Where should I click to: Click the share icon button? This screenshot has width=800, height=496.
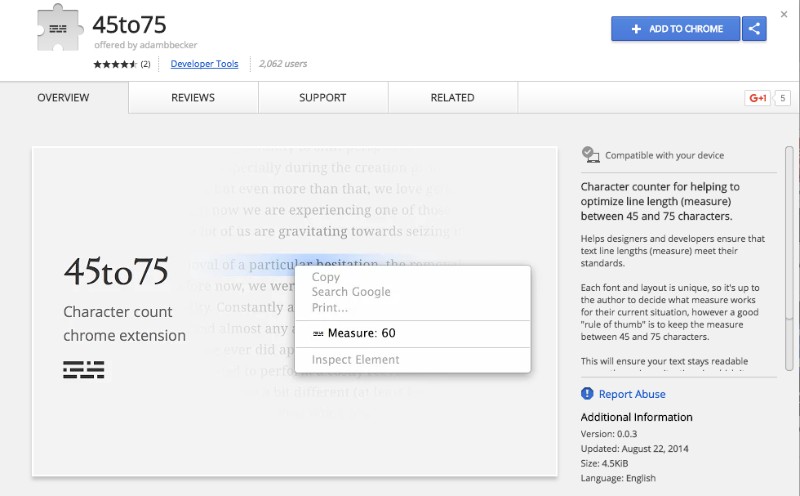(754, 29)
